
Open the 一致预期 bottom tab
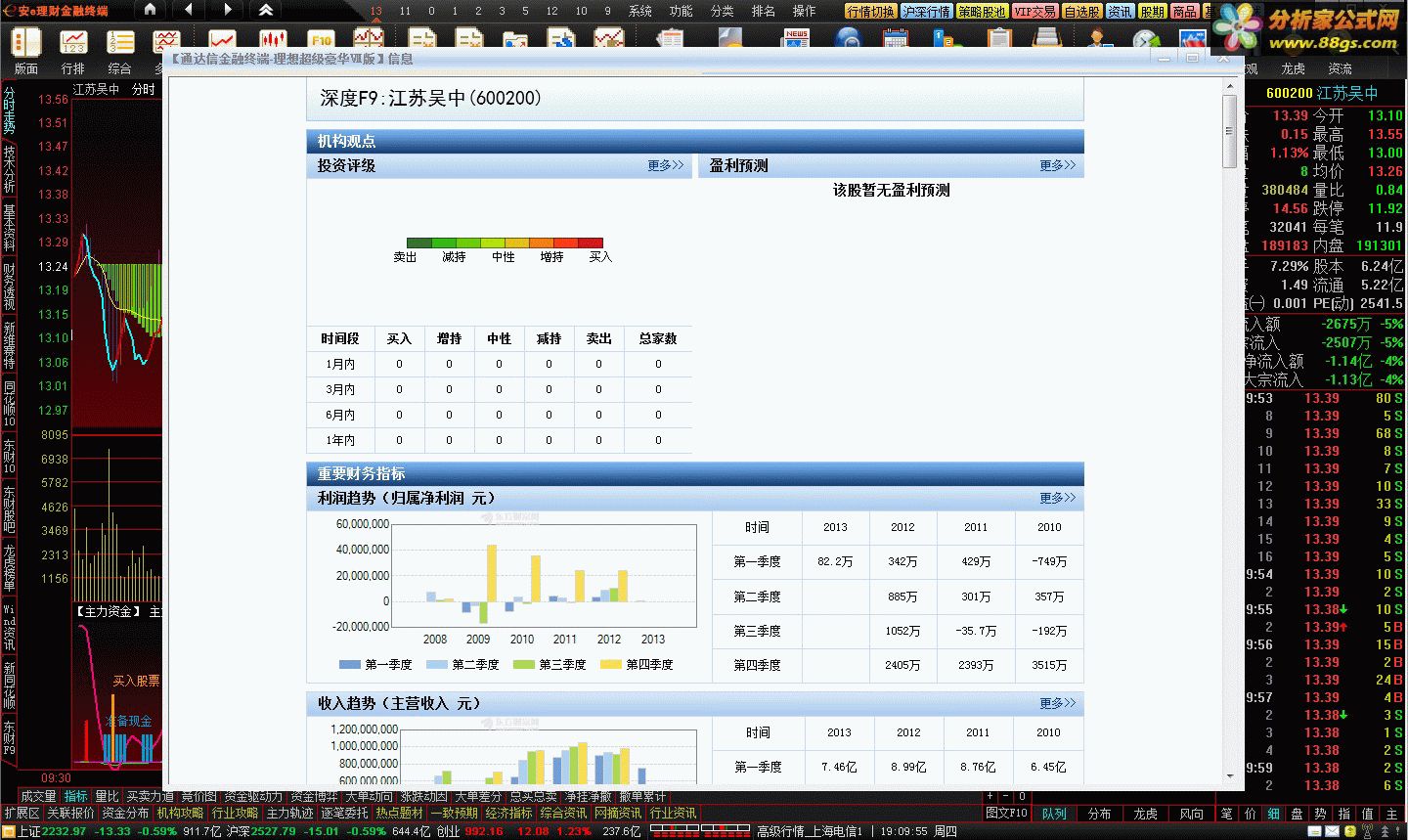[454, 814]
